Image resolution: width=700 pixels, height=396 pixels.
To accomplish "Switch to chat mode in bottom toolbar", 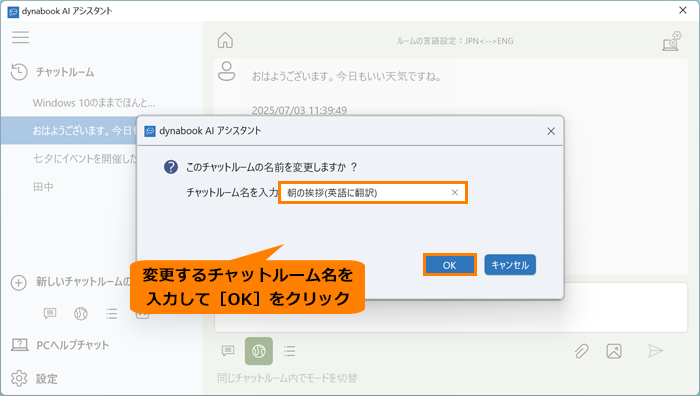I will pos(228,351).
